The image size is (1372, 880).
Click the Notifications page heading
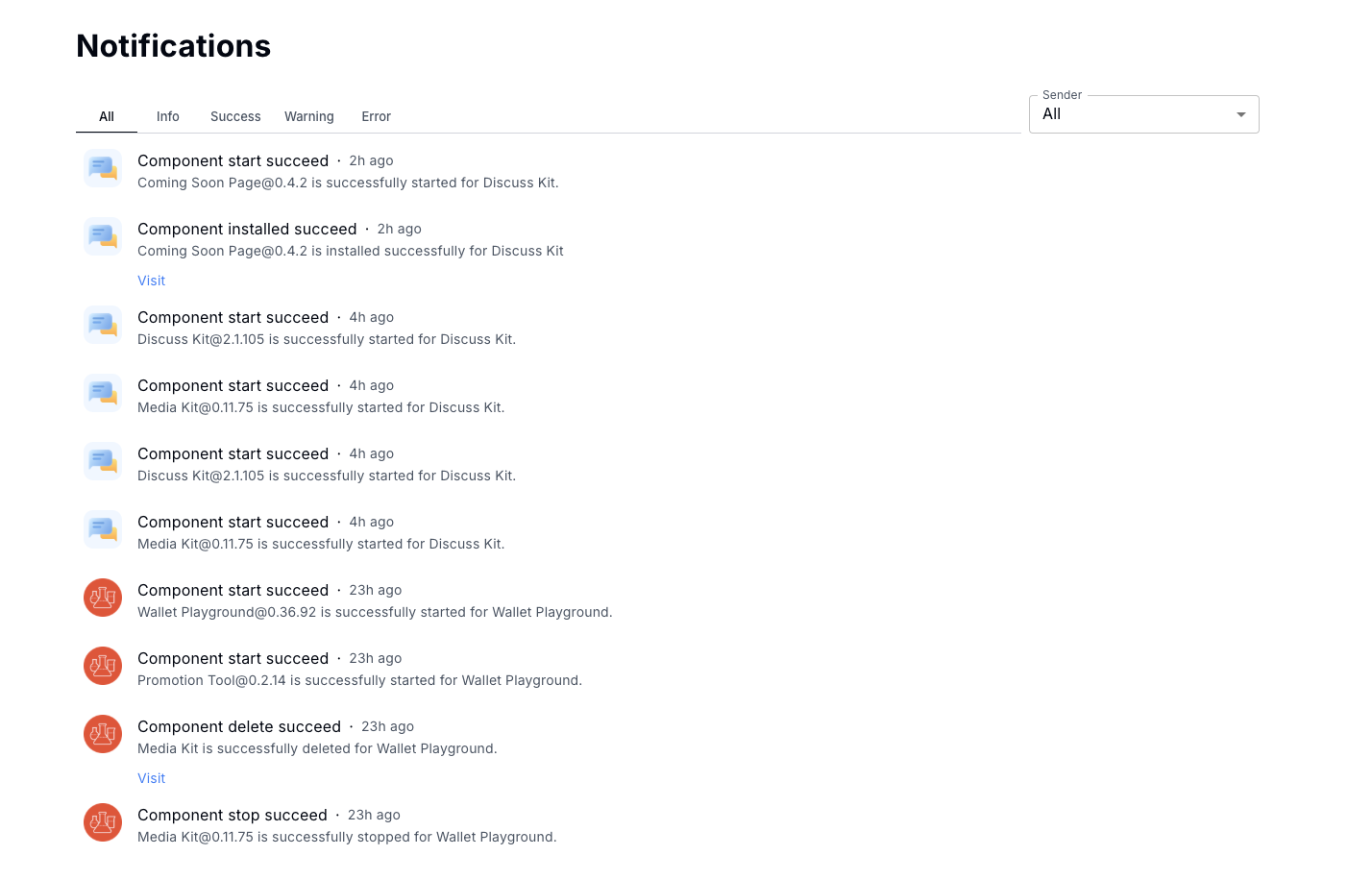pos(174,46)
